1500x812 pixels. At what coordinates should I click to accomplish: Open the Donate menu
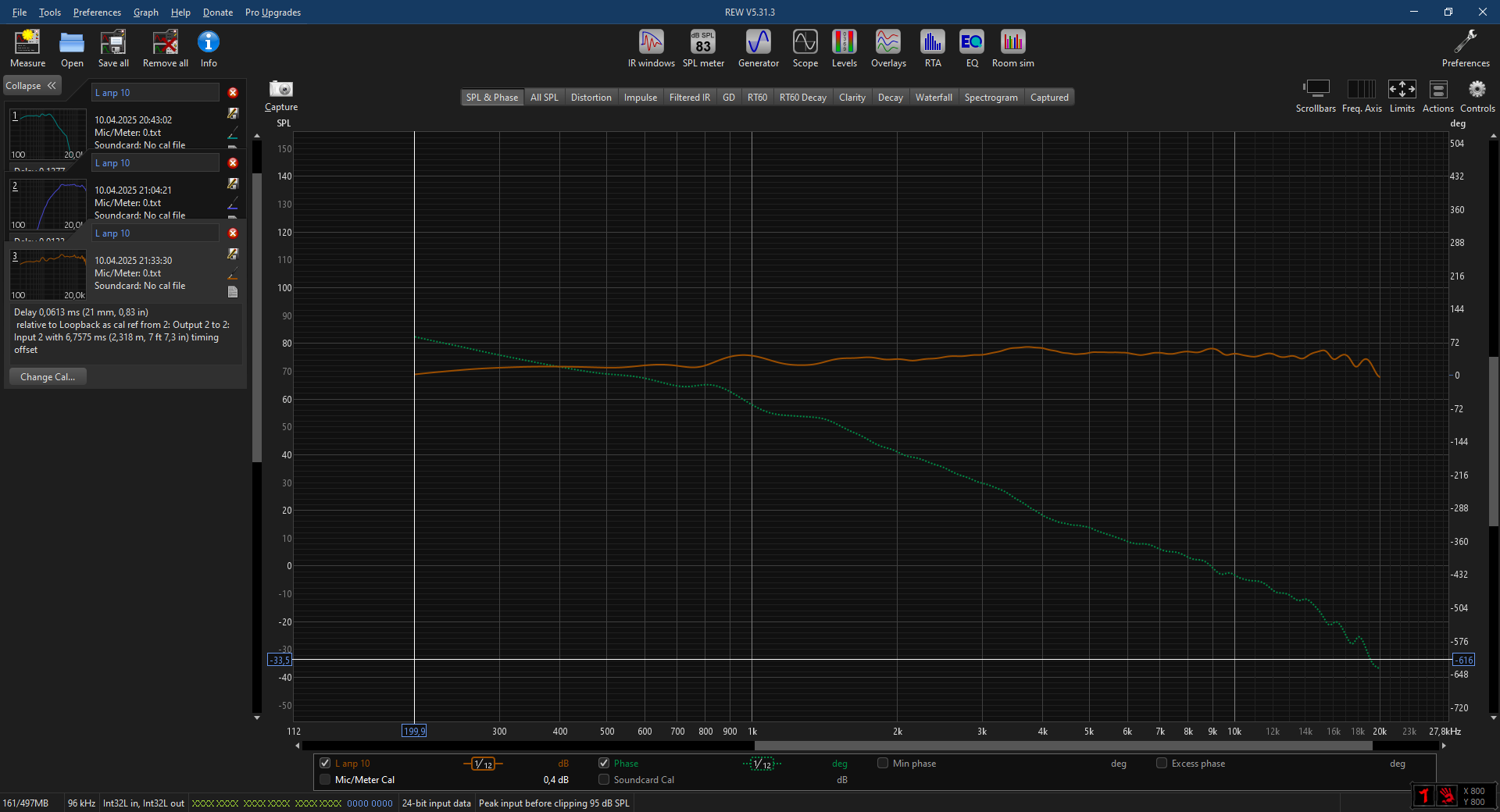click(x=218, y=12)
